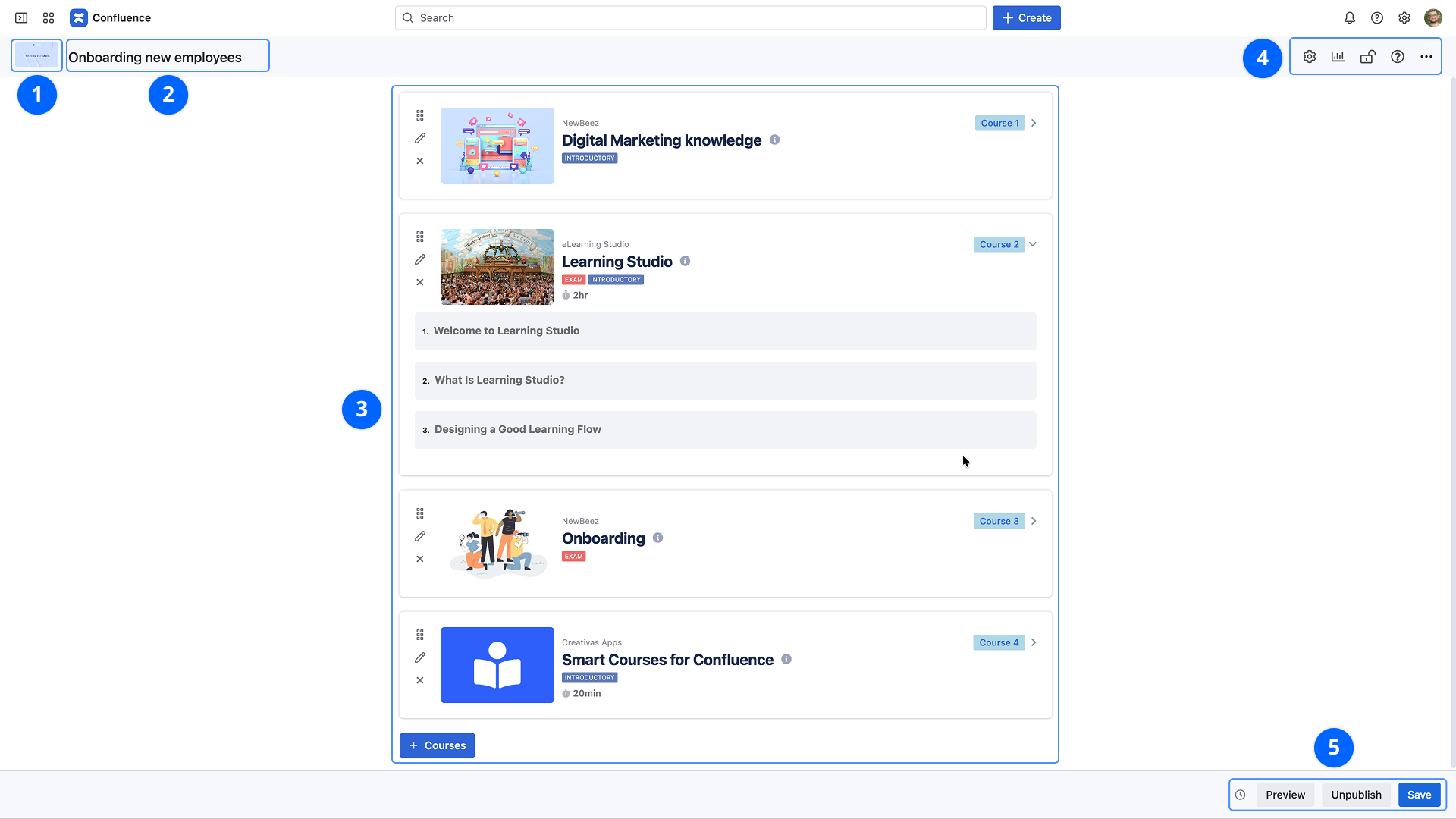Expand the Course 1 chevron
The height and width of the screenshot is (819, 1456).
click(x=1034, y=123)
